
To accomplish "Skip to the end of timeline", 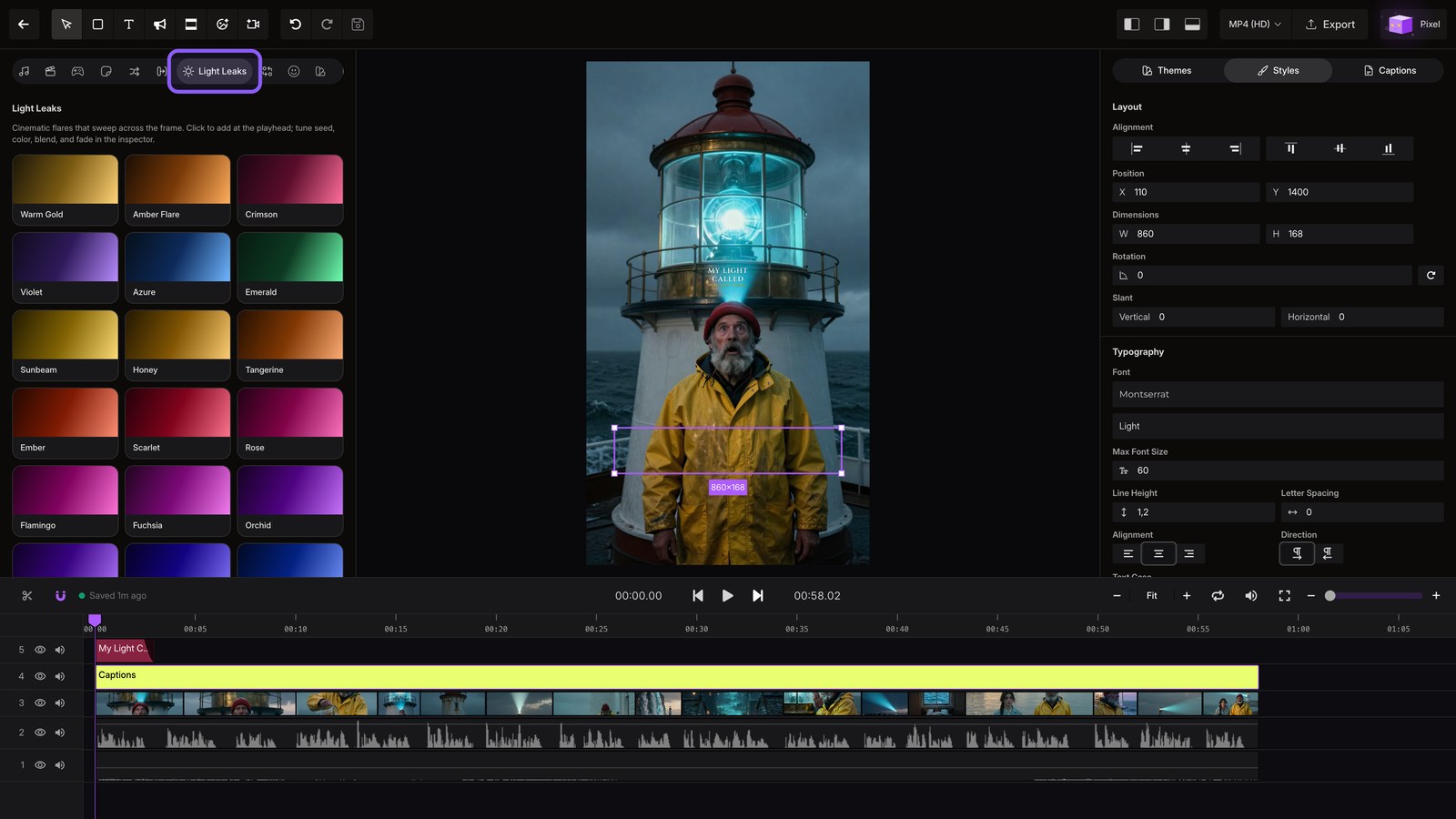I will point(758,596).
